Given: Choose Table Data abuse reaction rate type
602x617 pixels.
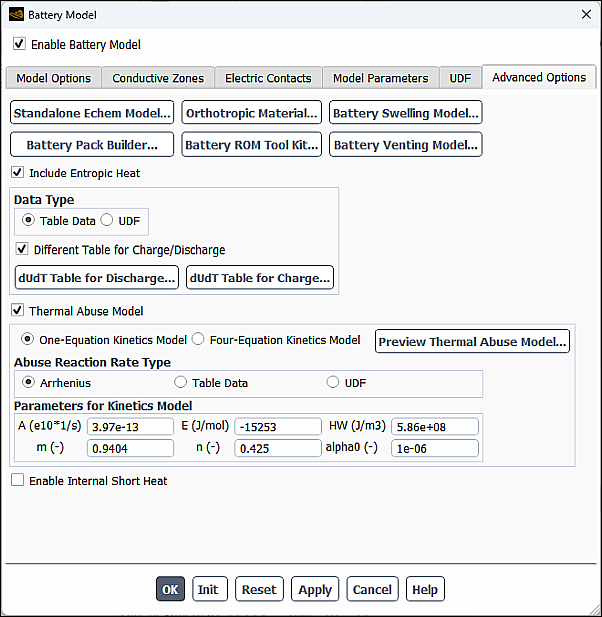Looking at the screenshot, I should click(181, 382).
